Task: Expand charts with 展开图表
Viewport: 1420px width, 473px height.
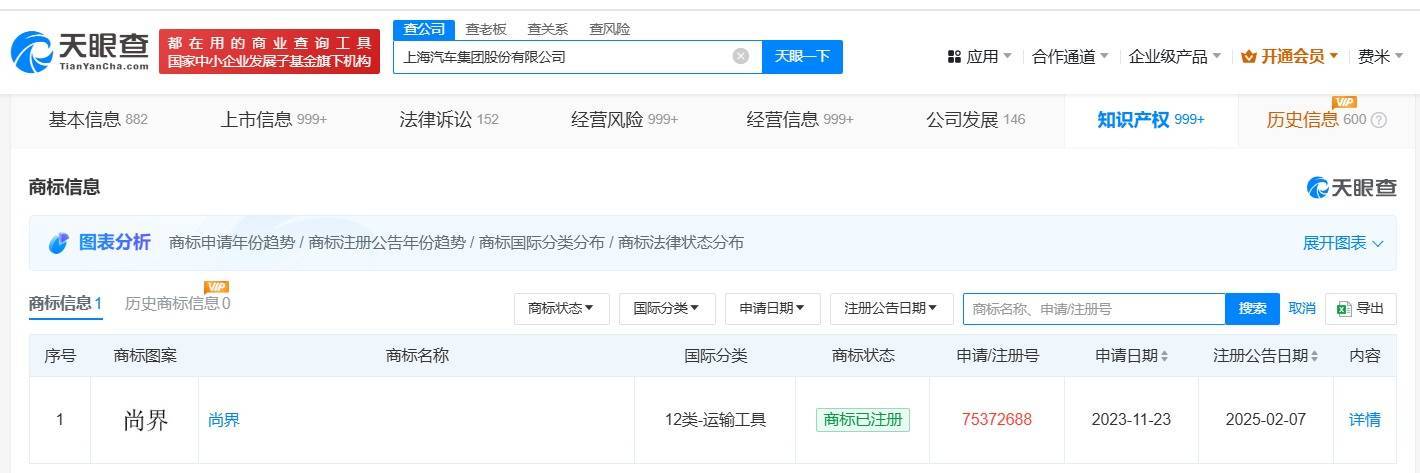Action: pos(1342,243)
